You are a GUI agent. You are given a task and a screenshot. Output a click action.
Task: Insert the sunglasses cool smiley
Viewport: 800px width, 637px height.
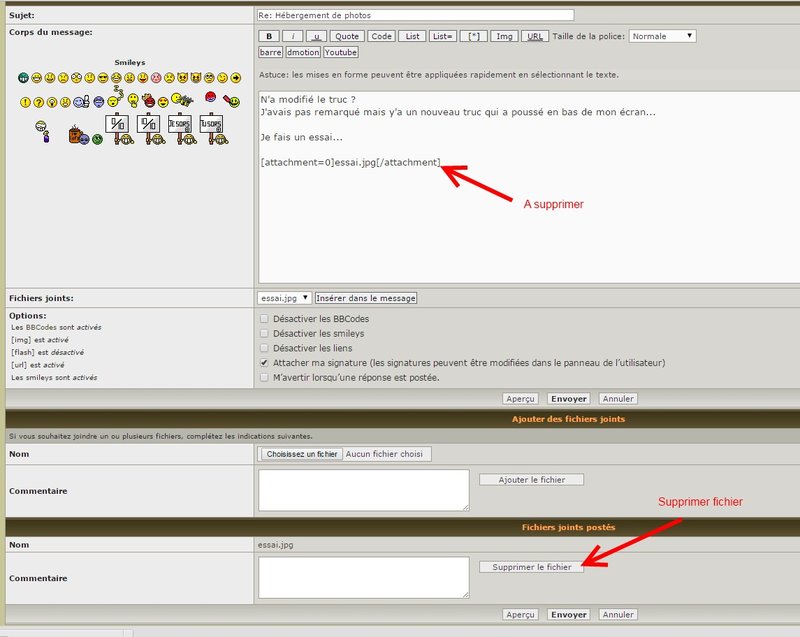click(103, 78)
